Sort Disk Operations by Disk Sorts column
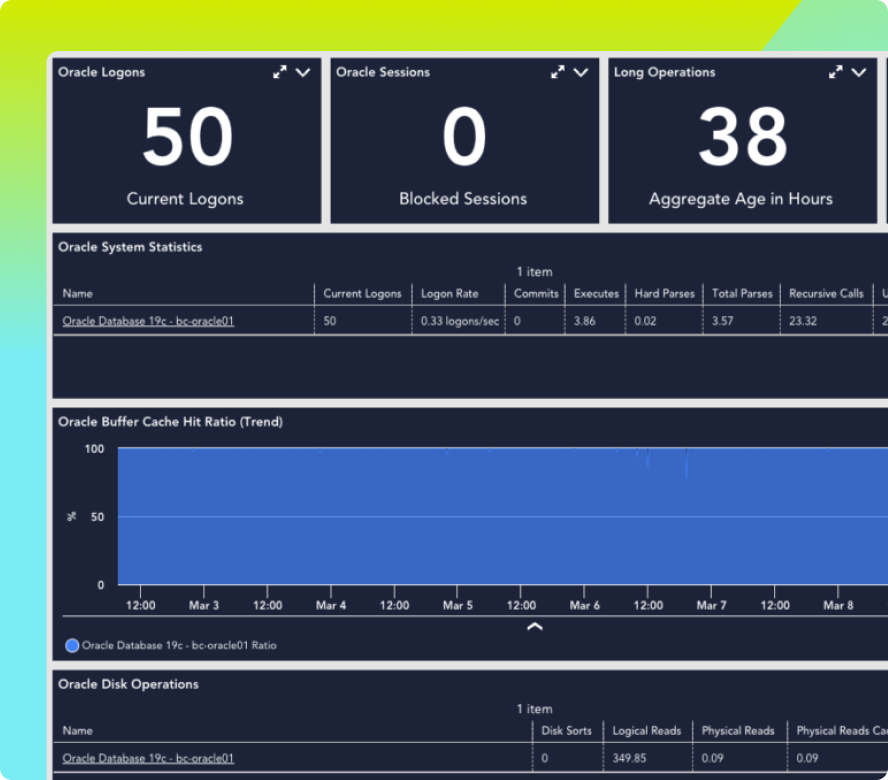 pos(566,731)
